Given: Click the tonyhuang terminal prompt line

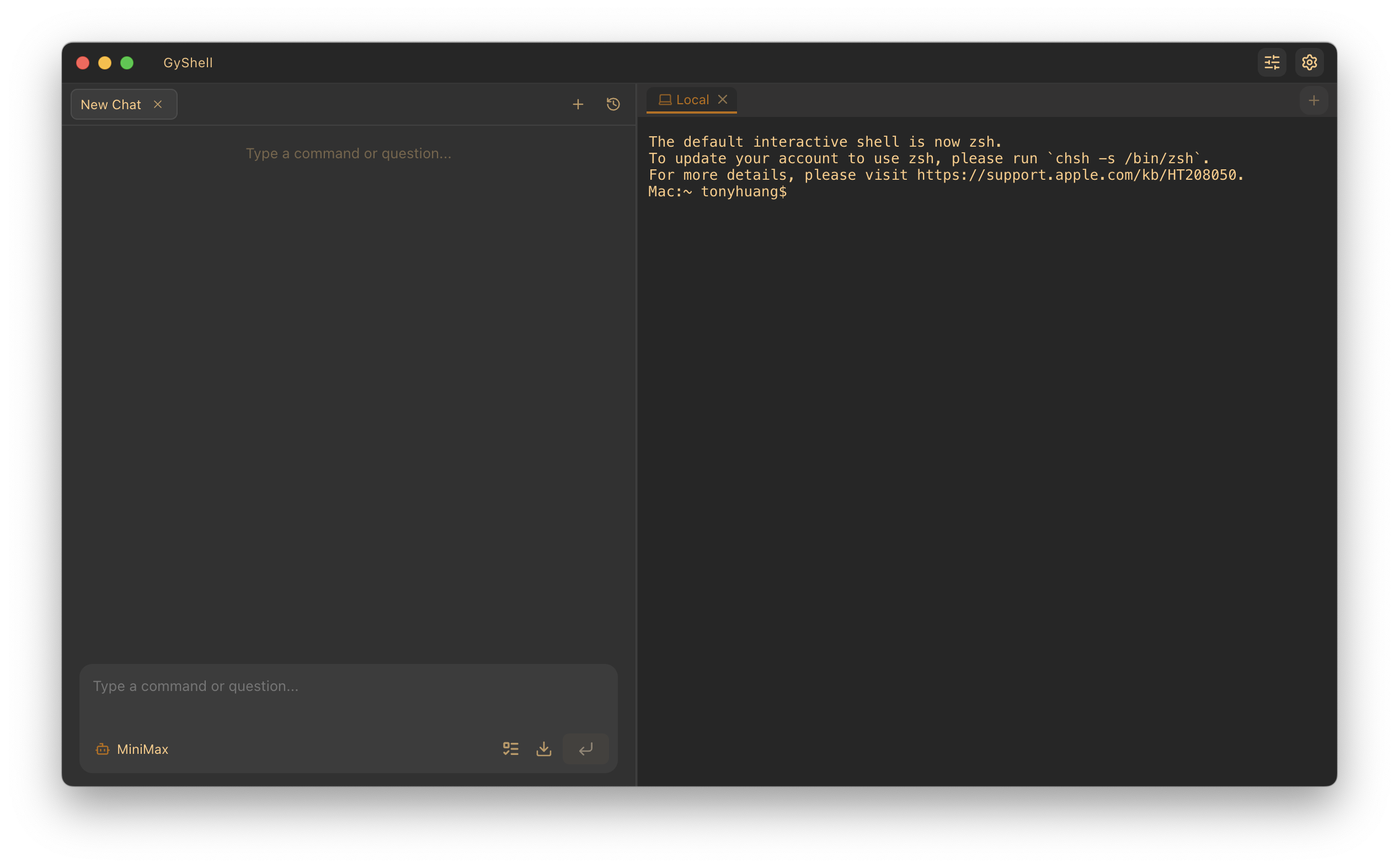Looking at the screenshot, I should (x=717, y=192).
